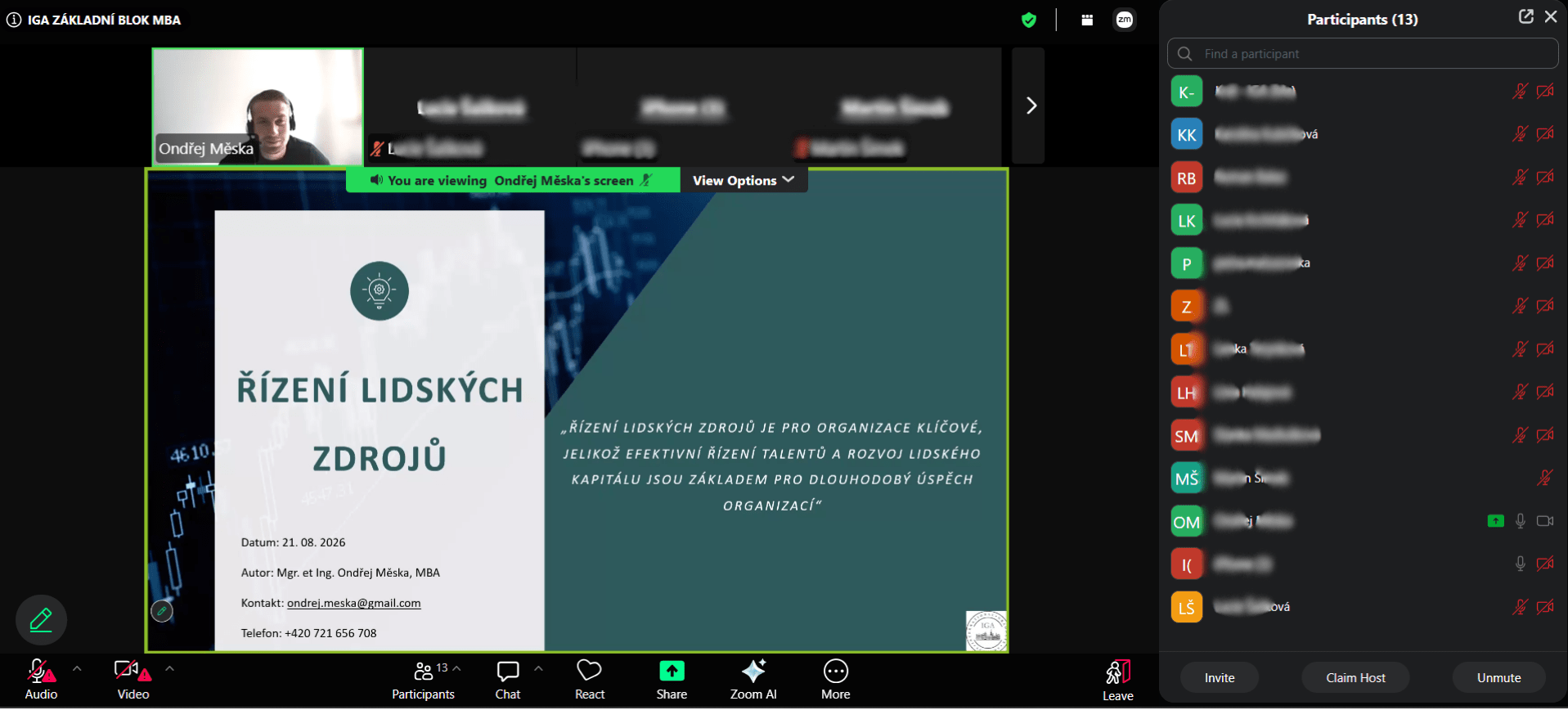
Task: Open the Chat panel
Action: (508, 680)
